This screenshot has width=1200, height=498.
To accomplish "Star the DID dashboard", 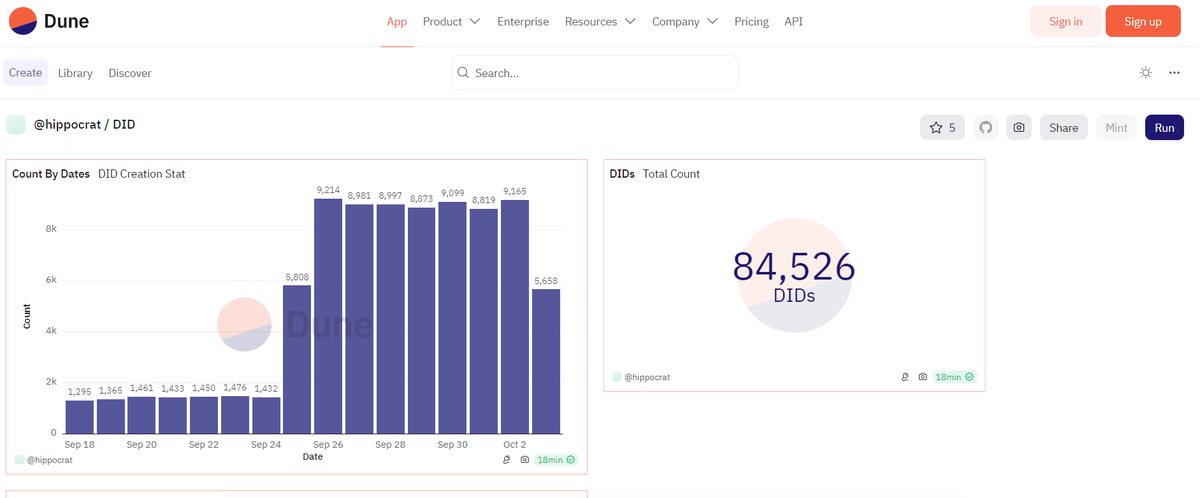I will click(943, 128).
